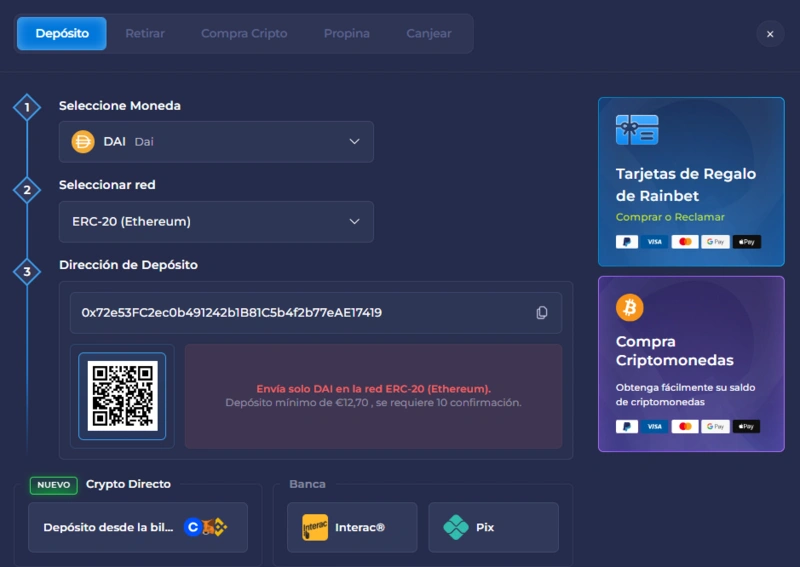
Task: Click Comprar o Reclamar link
Action: (670, 217)
